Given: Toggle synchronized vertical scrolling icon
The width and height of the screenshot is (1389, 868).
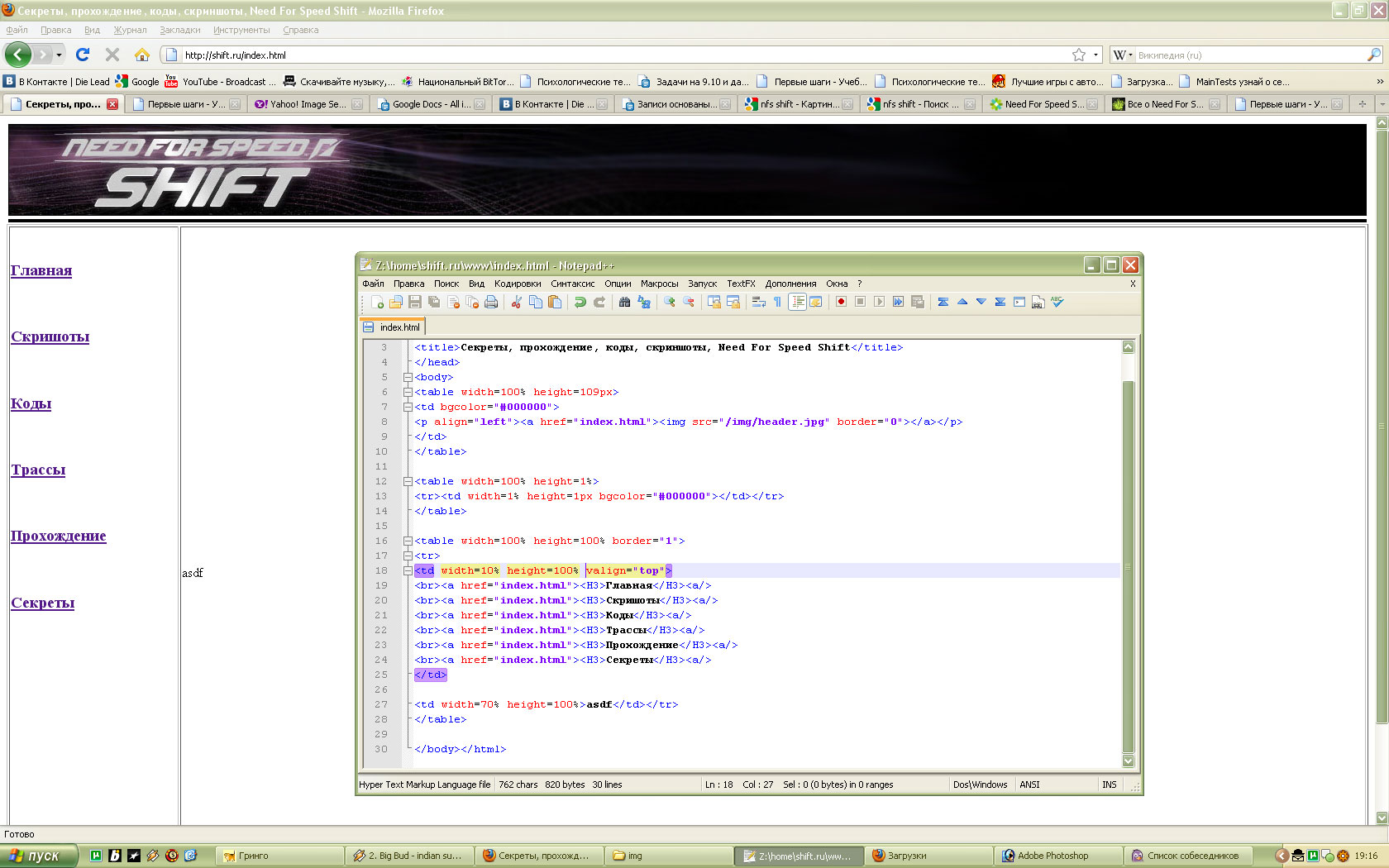Looking at the screenshot, I should pos(714,302).
